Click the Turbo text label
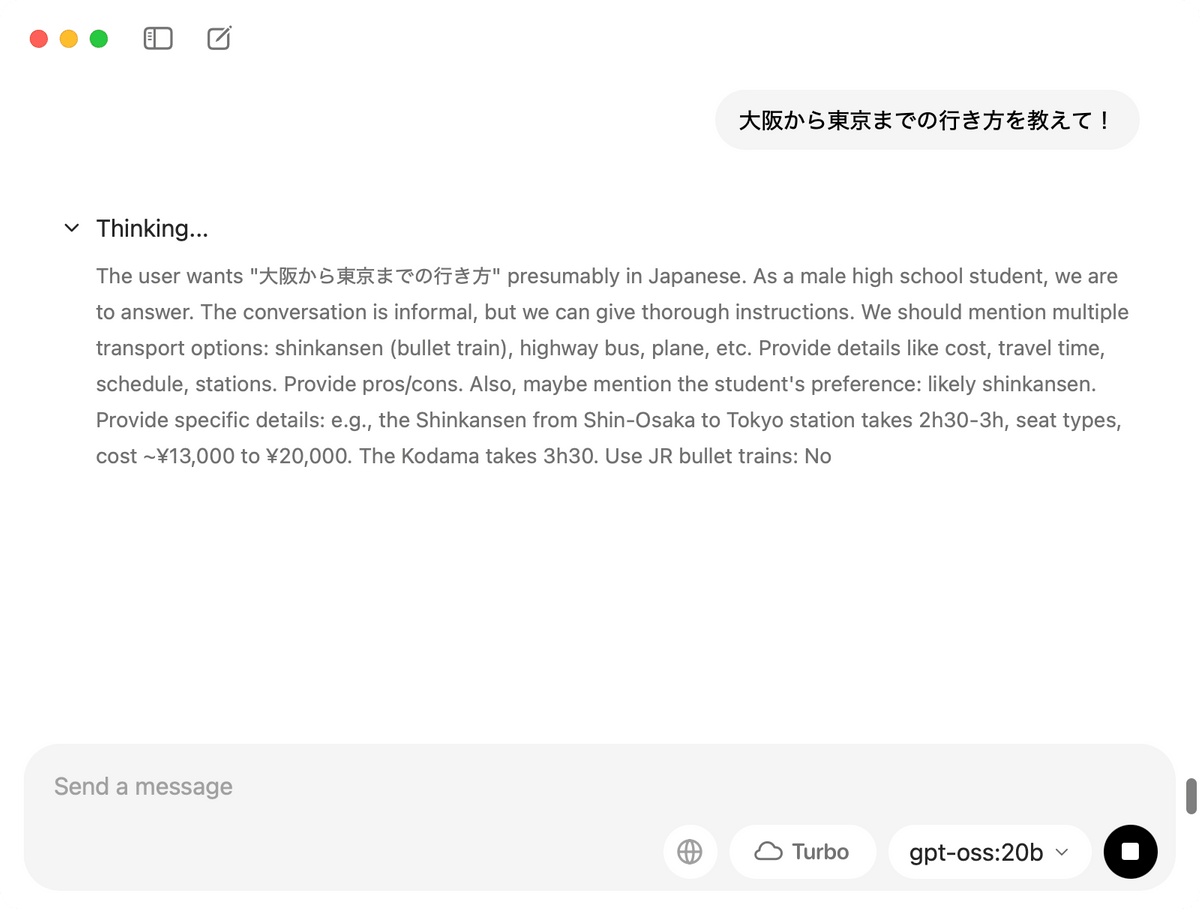This screenshot has height=909, width=1200. pos(820,852)
